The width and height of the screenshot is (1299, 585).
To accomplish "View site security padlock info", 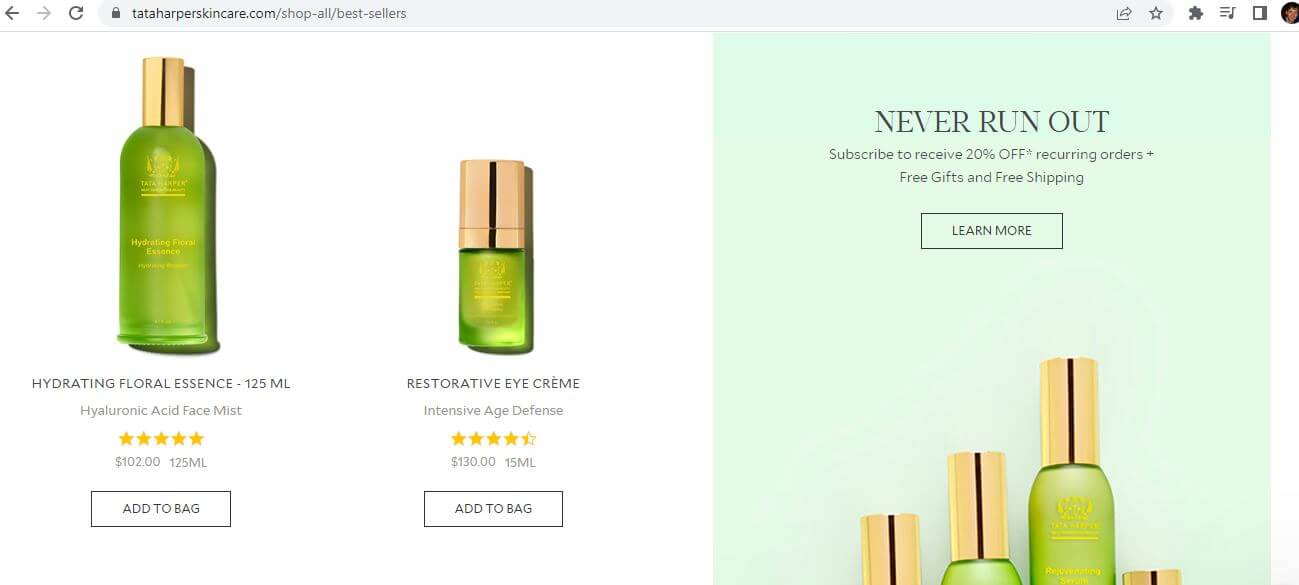I will [114, 14].
